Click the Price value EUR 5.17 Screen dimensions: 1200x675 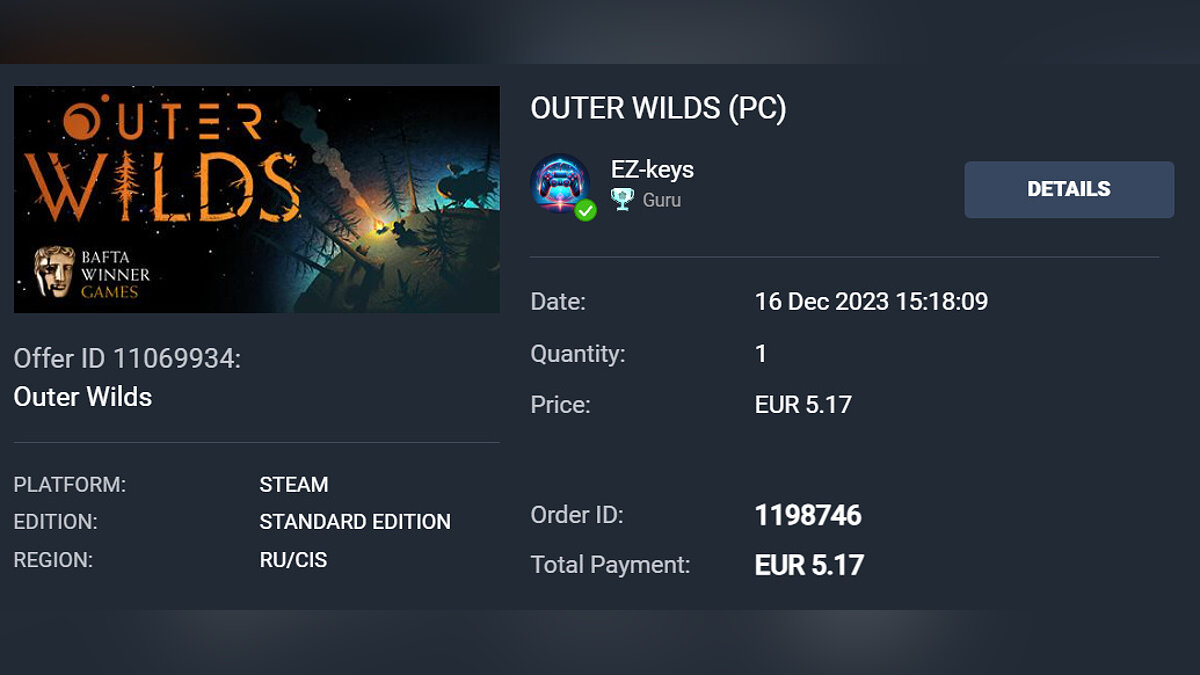[803, 405]
